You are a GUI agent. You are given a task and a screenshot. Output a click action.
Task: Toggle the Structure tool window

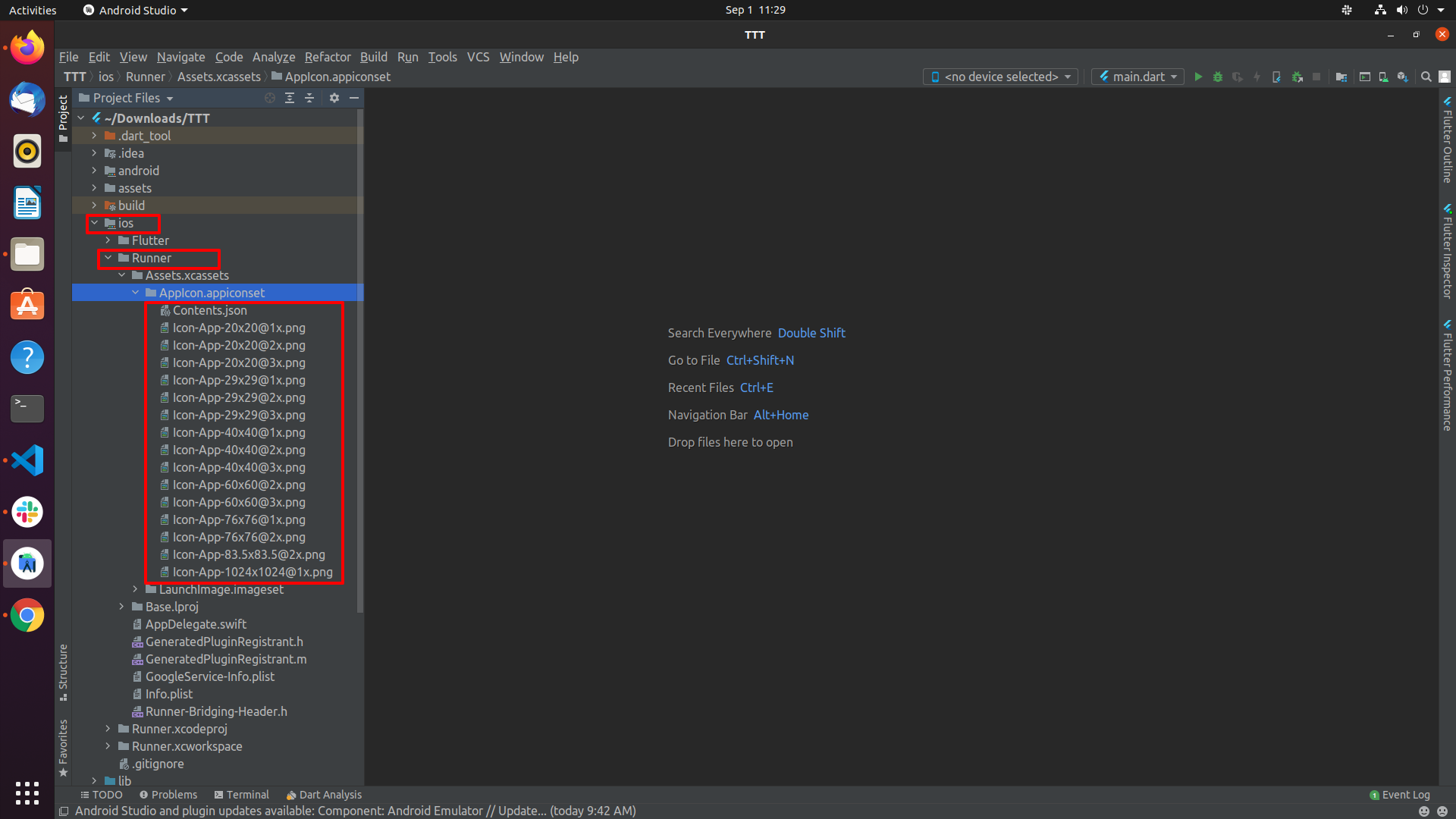point(63,673)
